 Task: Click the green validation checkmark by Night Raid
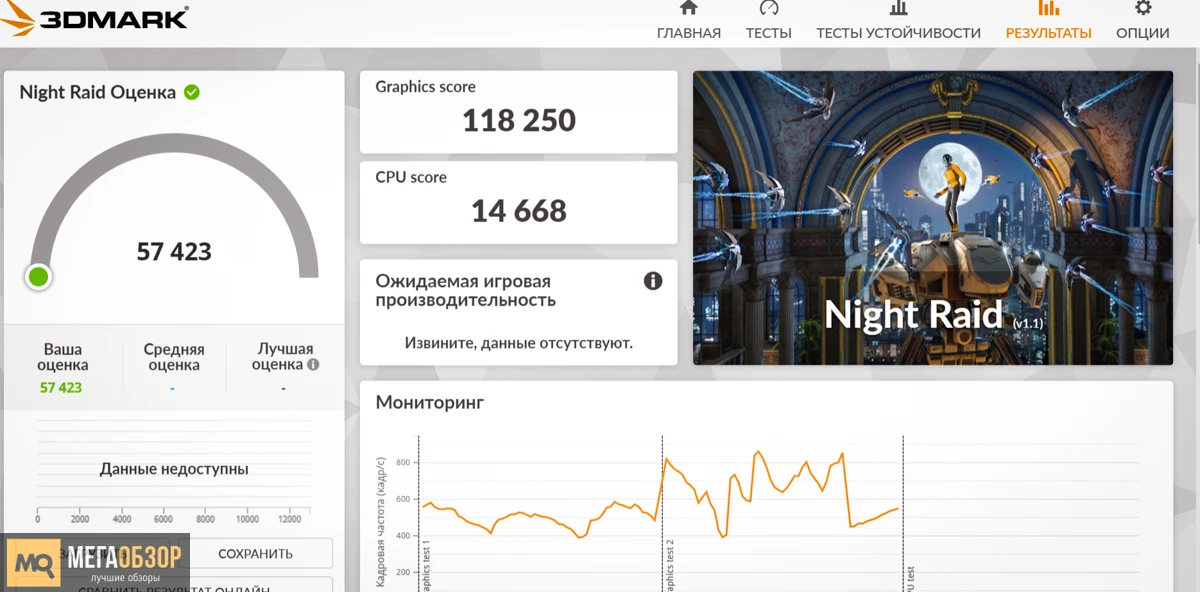(x=192, y=92)
